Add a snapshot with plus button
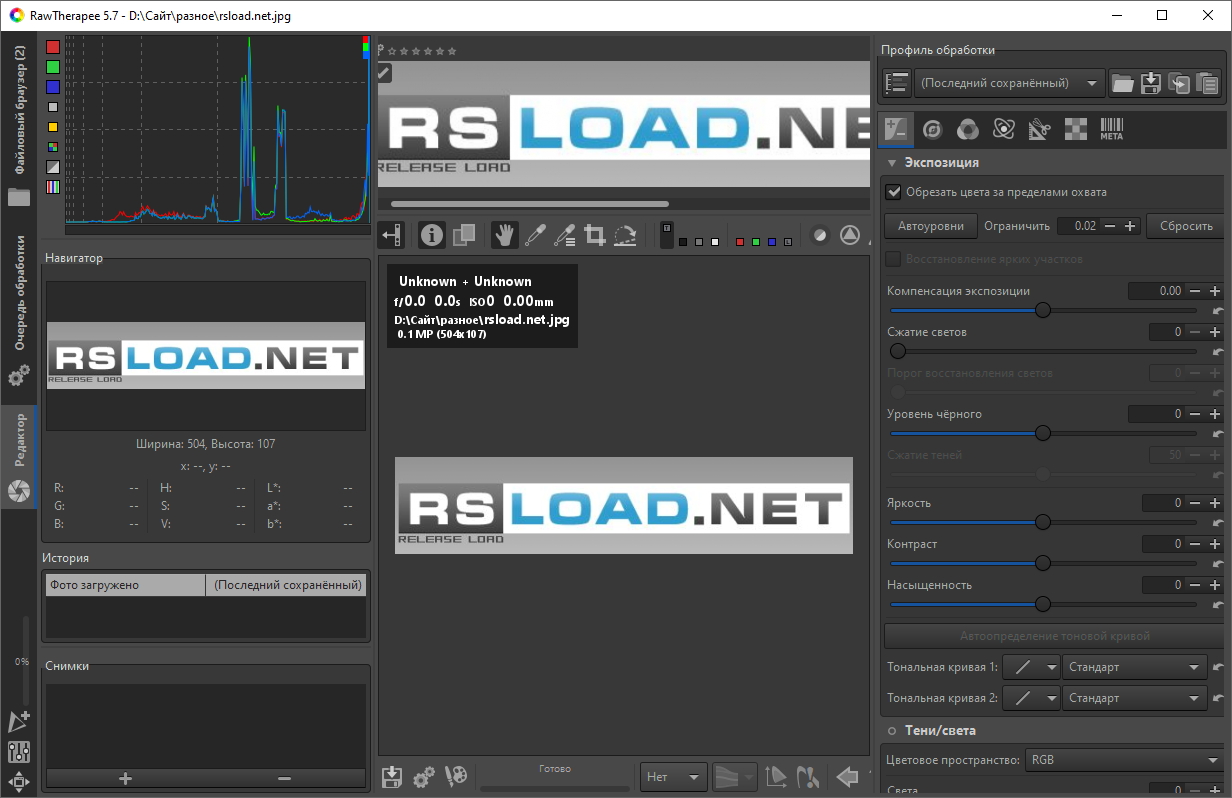The width and height of the screenshot is (1232, 798). (x=125, y=778)
